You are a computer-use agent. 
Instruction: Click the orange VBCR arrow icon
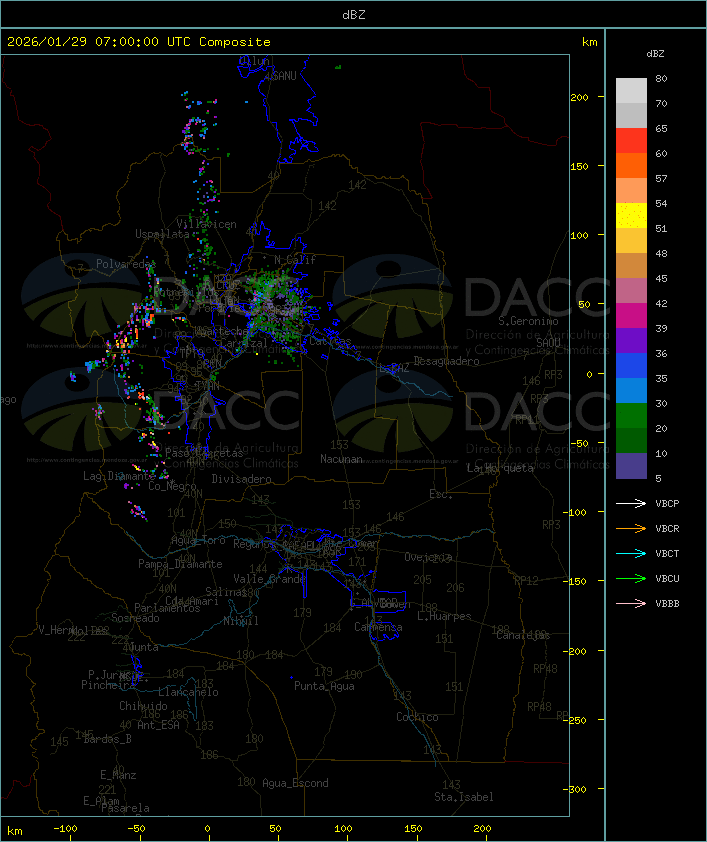pos(631,529)
